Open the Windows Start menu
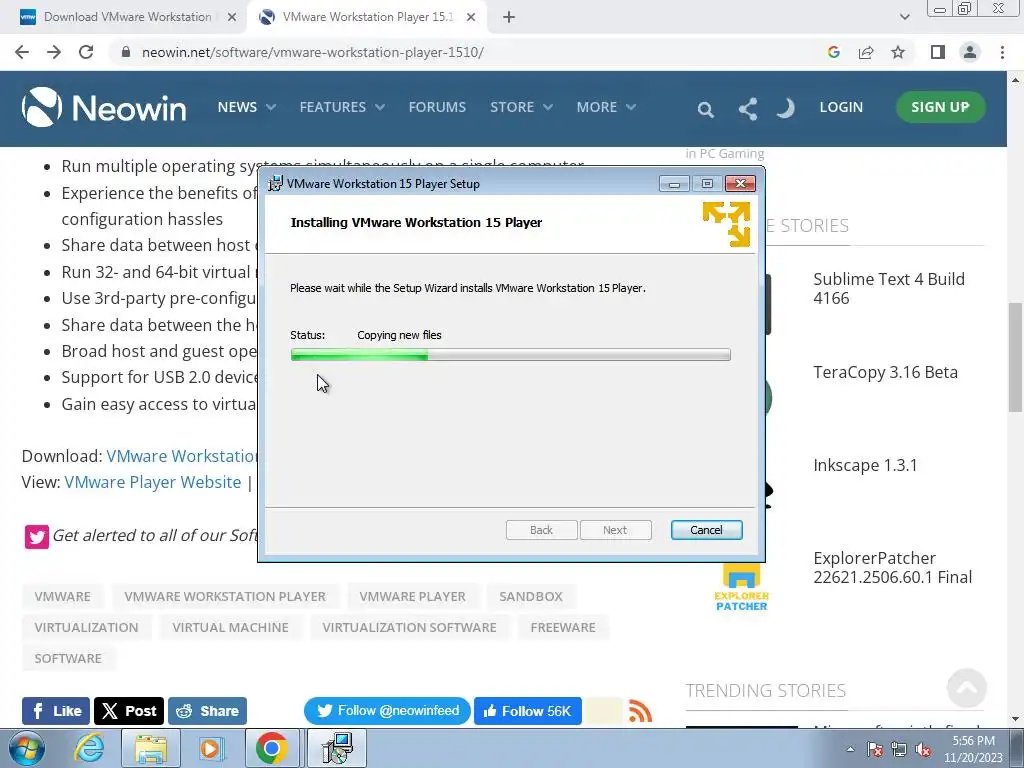This screenshot has width=1024, height=768. pyautogui.click(x=27, y=748)
